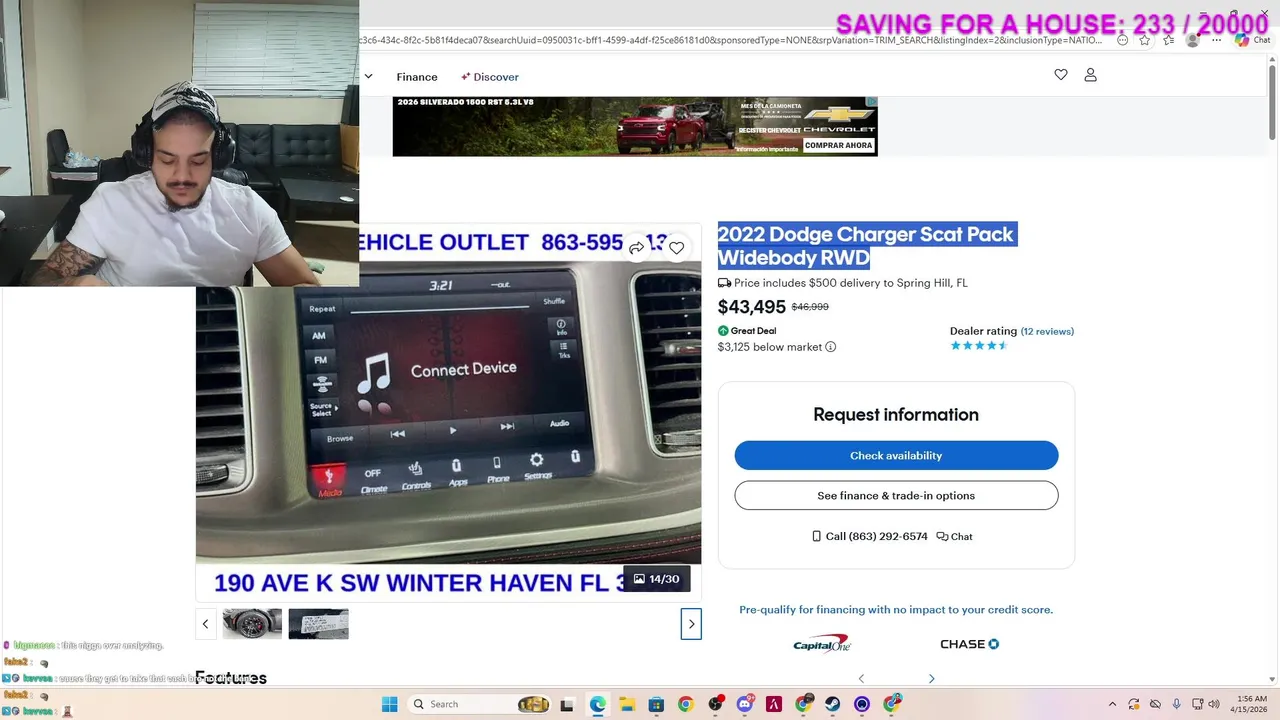Screen dimensions: 1280x720
Task: Click the cloud sync icon in system tray
Action: [x=1155, y=704]
